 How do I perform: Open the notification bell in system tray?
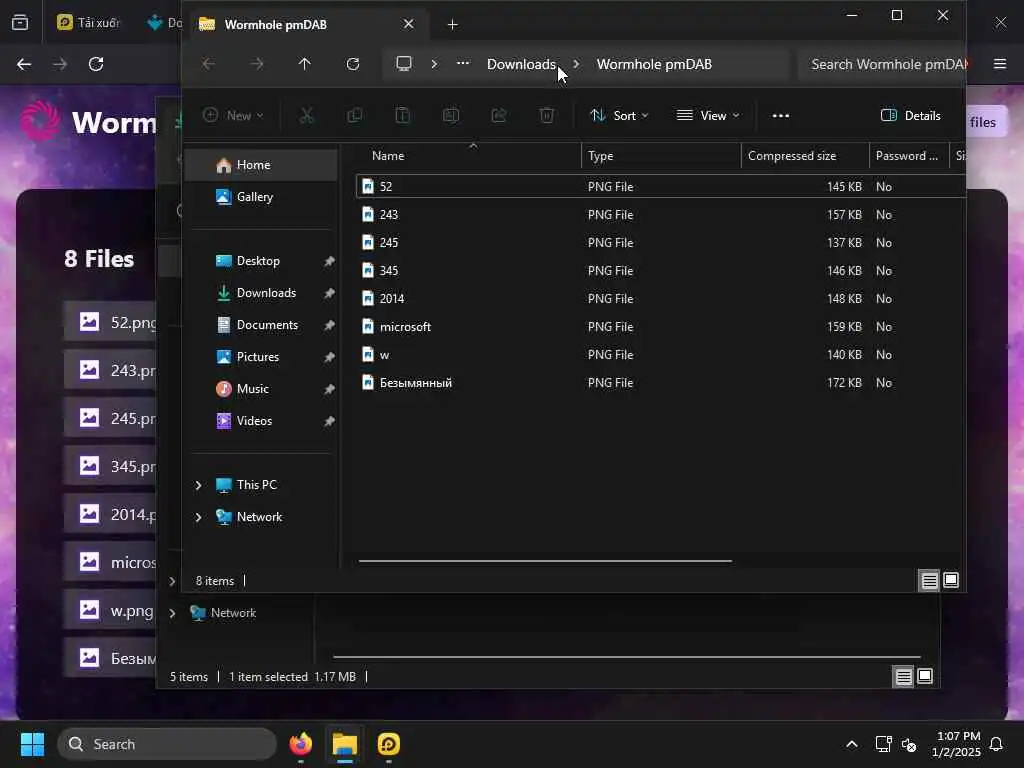pyautogui.click(x=996, y=744)
